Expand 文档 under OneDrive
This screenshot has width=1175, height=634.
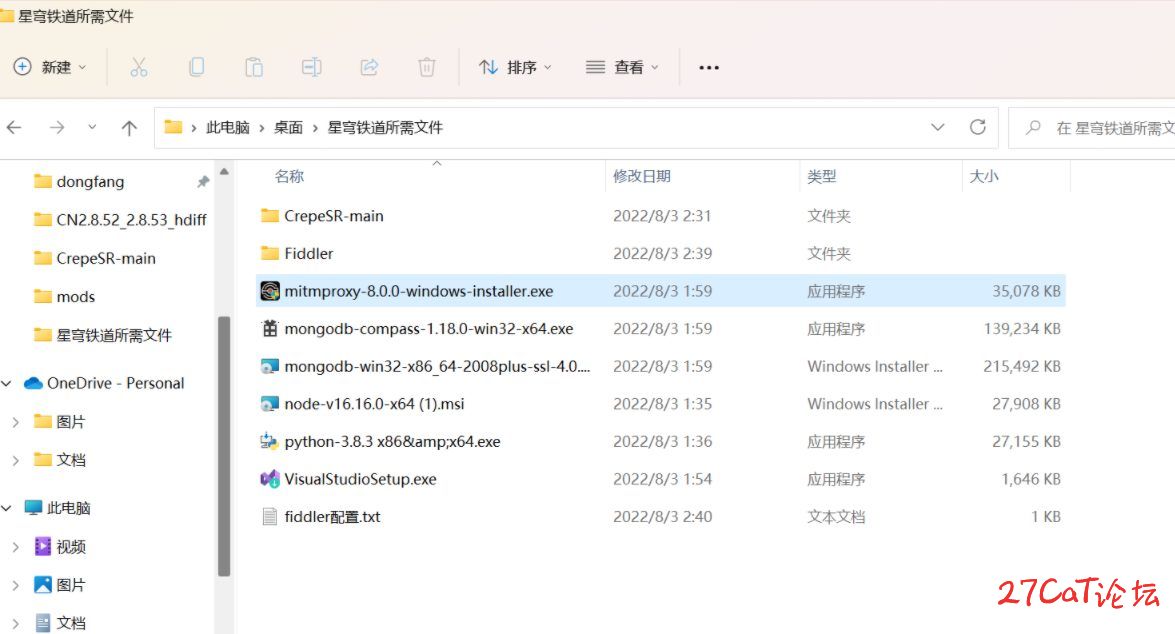[x=16, y=460]
